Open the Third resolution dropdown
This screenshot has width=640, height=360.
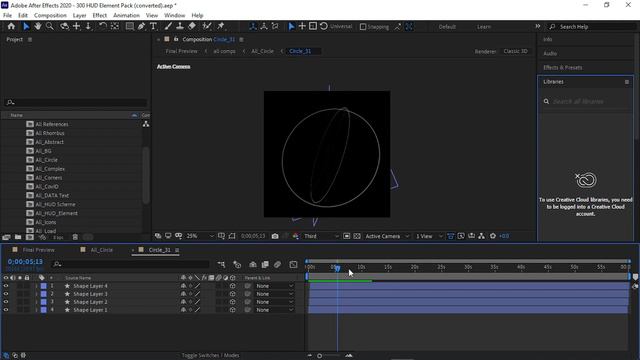(x=321, y=236)
